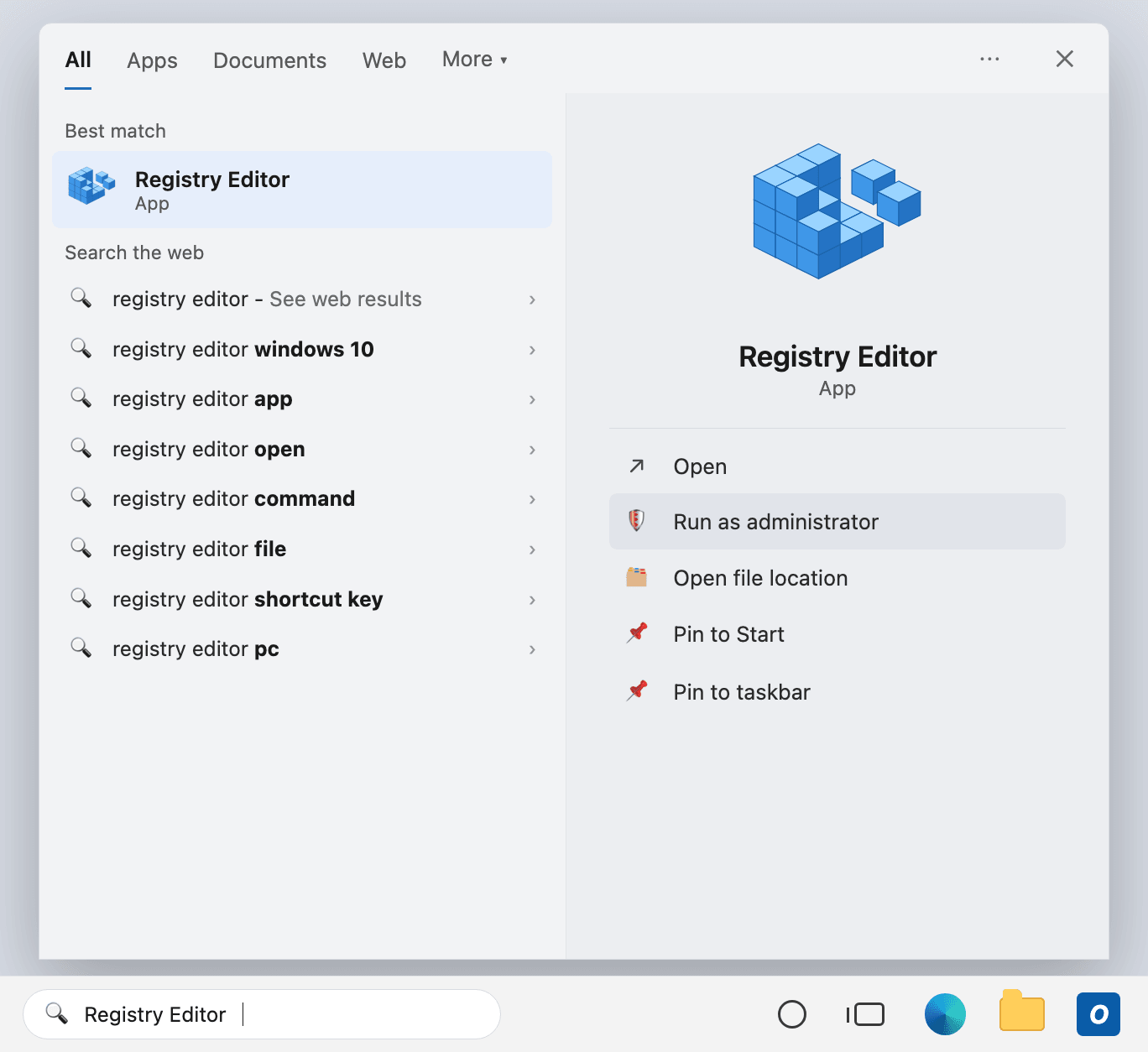The image size is (1148, 1052).
Task: Click the Run as administrator shield icon
Action: click(x=637, y=521)
